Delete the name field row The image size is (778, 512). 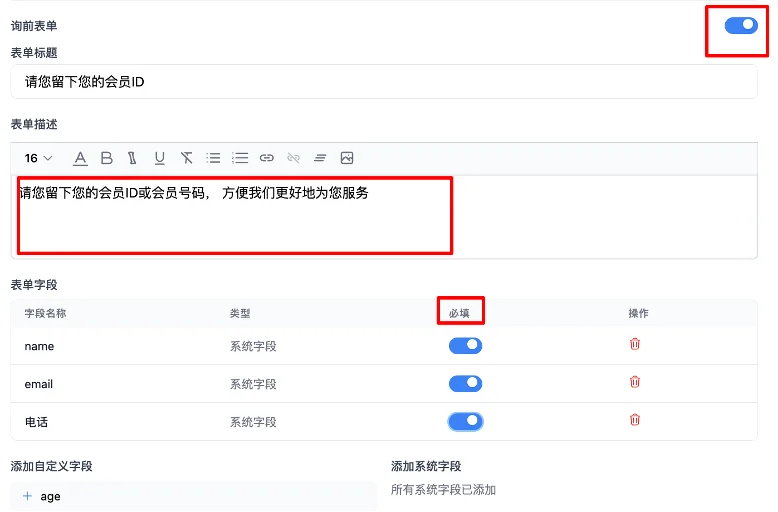pyautogui.click(x=634, y=344)
